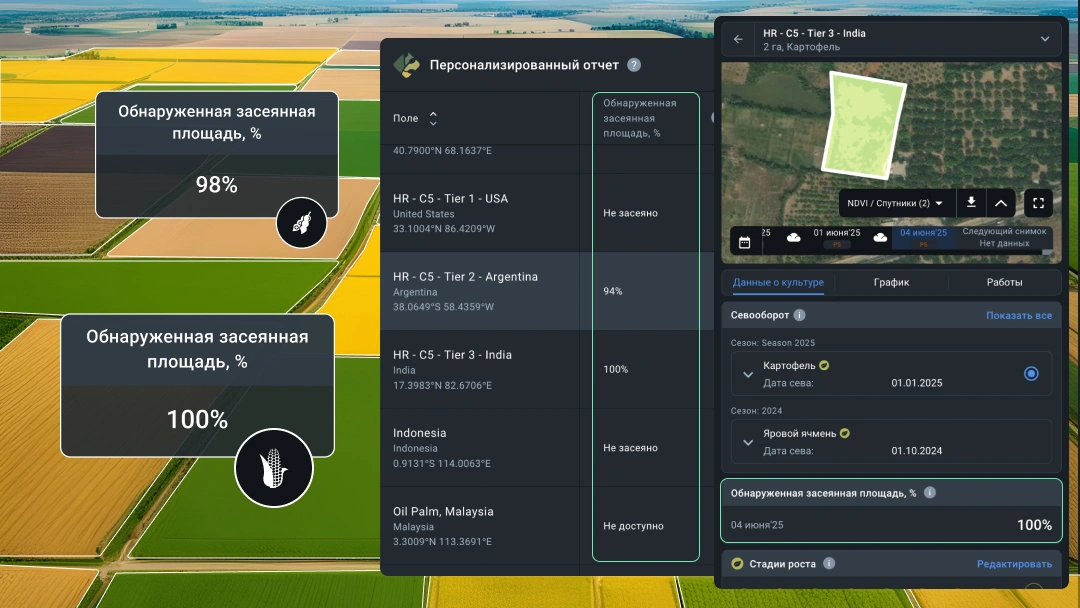Click Редактировать link for growth stages
Screen dimensions: 1080x608
tap(1014, 564)
